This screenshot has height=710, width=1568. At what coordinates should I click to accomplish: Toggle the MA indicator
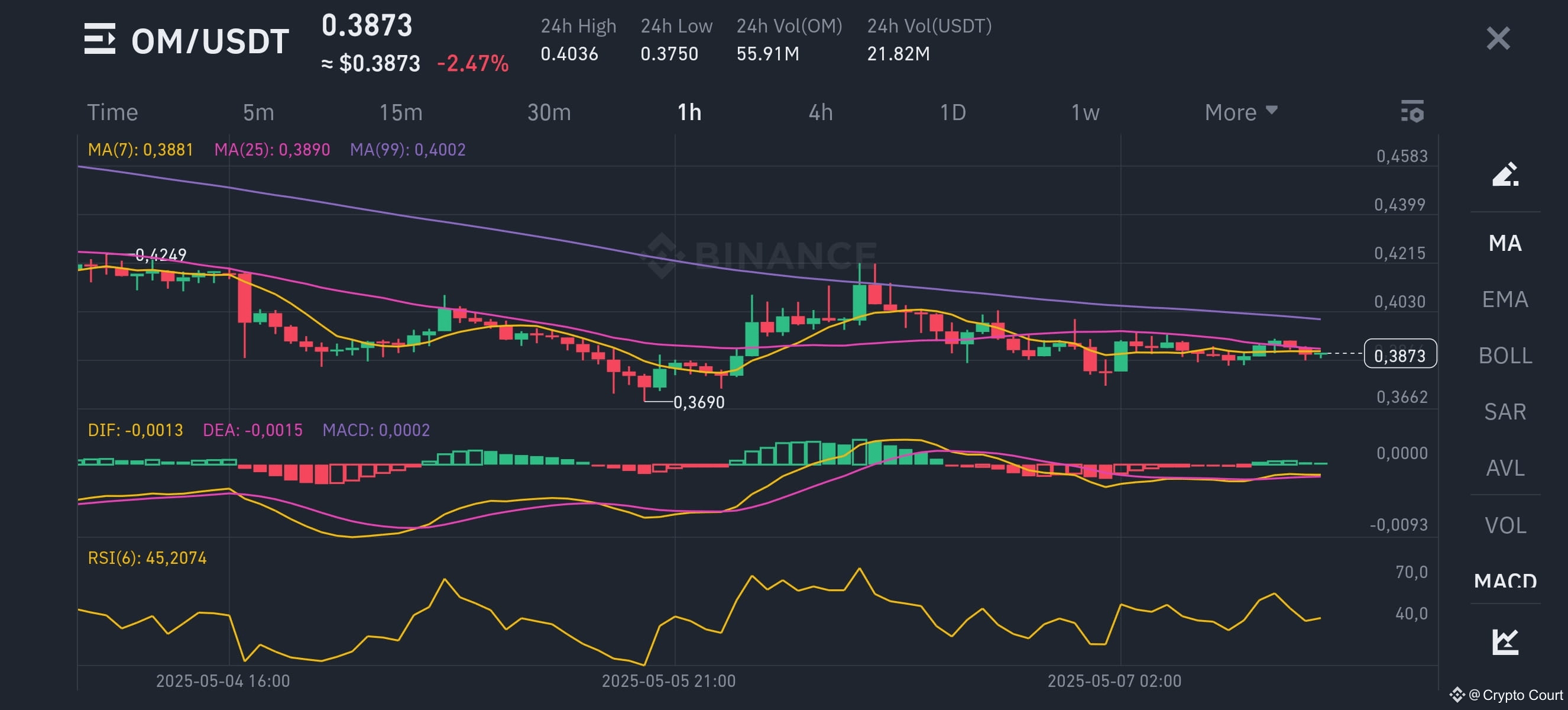[x=1505, y=243]
